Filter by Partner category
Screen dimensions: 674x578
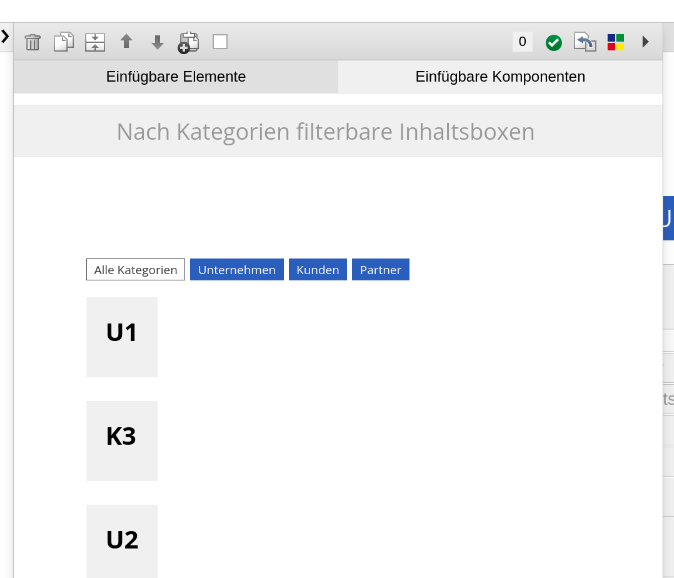[x=380, y=269]
